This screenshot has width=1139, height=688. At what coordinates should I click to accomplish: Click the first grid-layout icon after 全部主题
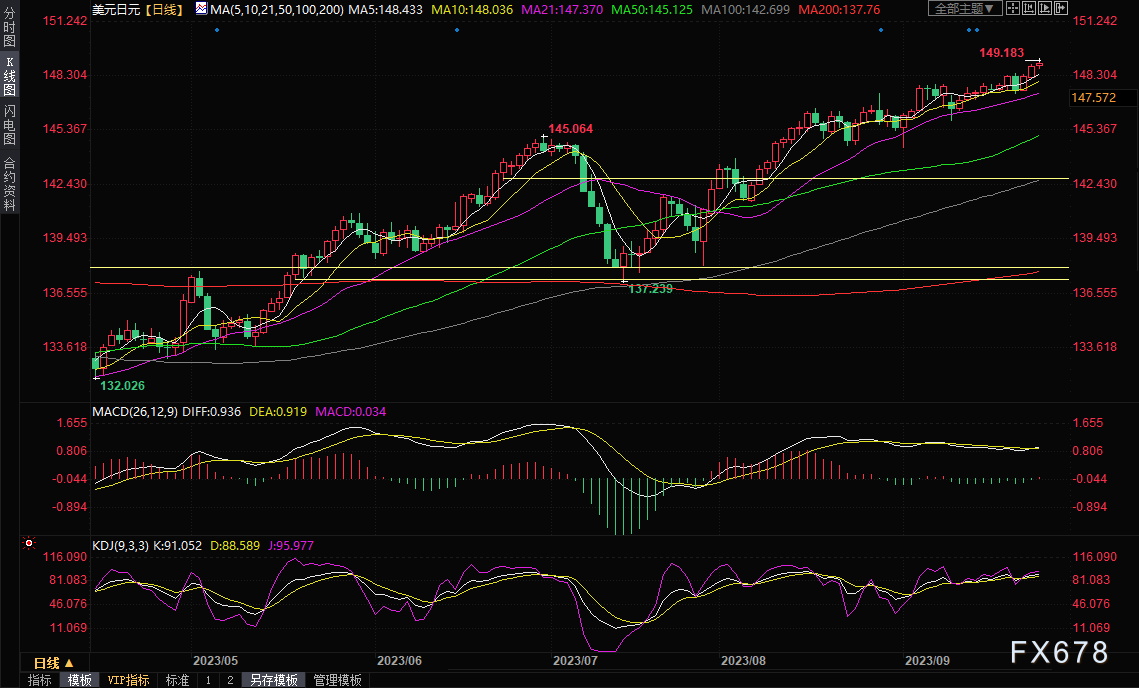(1015, 9)
